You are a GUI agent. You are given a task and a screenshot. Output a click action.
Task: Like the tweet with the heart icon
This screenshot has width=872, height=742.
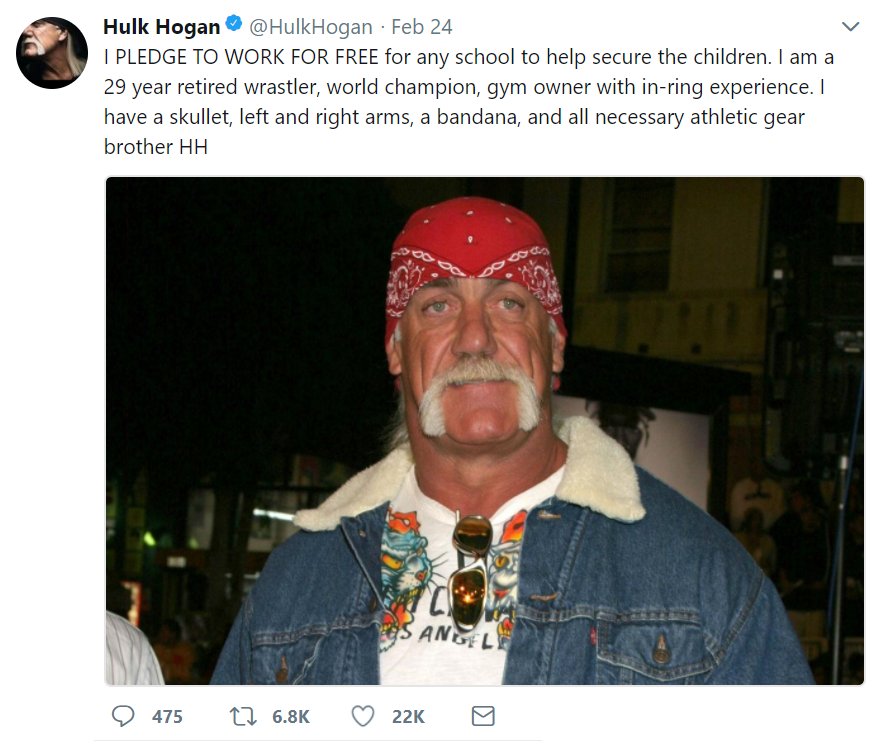tap(363, 716)
